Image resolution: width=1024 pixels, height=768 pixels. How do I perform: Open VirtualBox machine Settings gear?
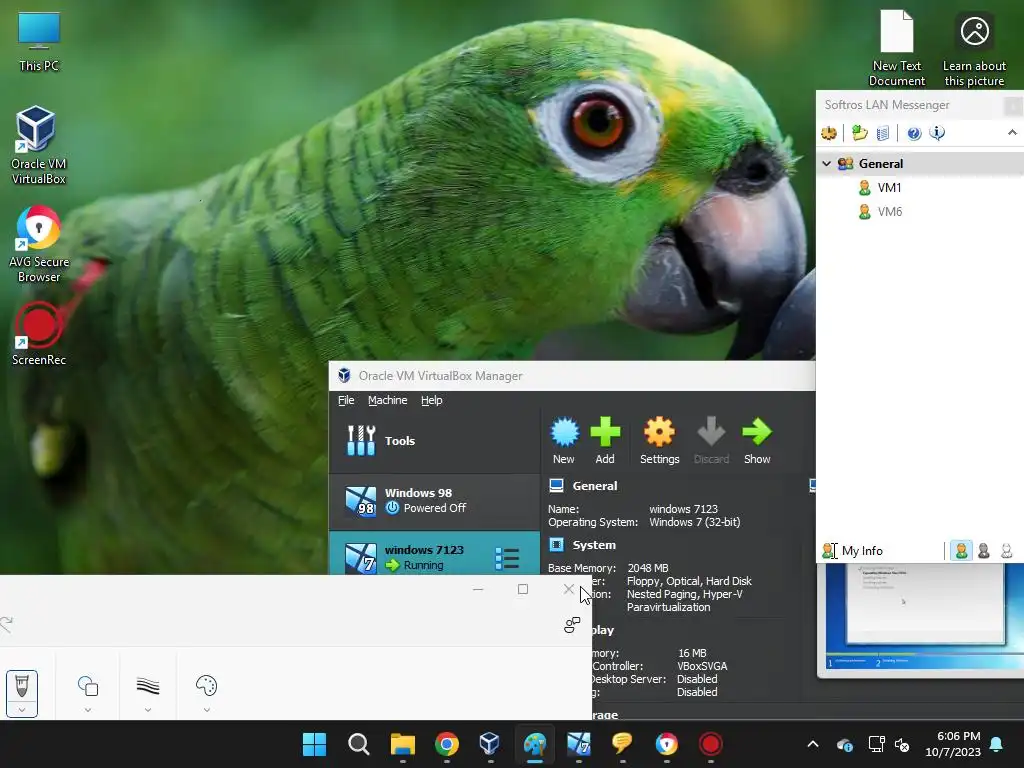660,441
